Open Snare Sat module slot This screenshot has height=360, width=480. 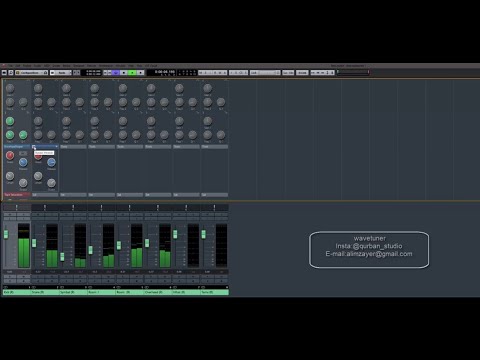click(x=45, y=195)
